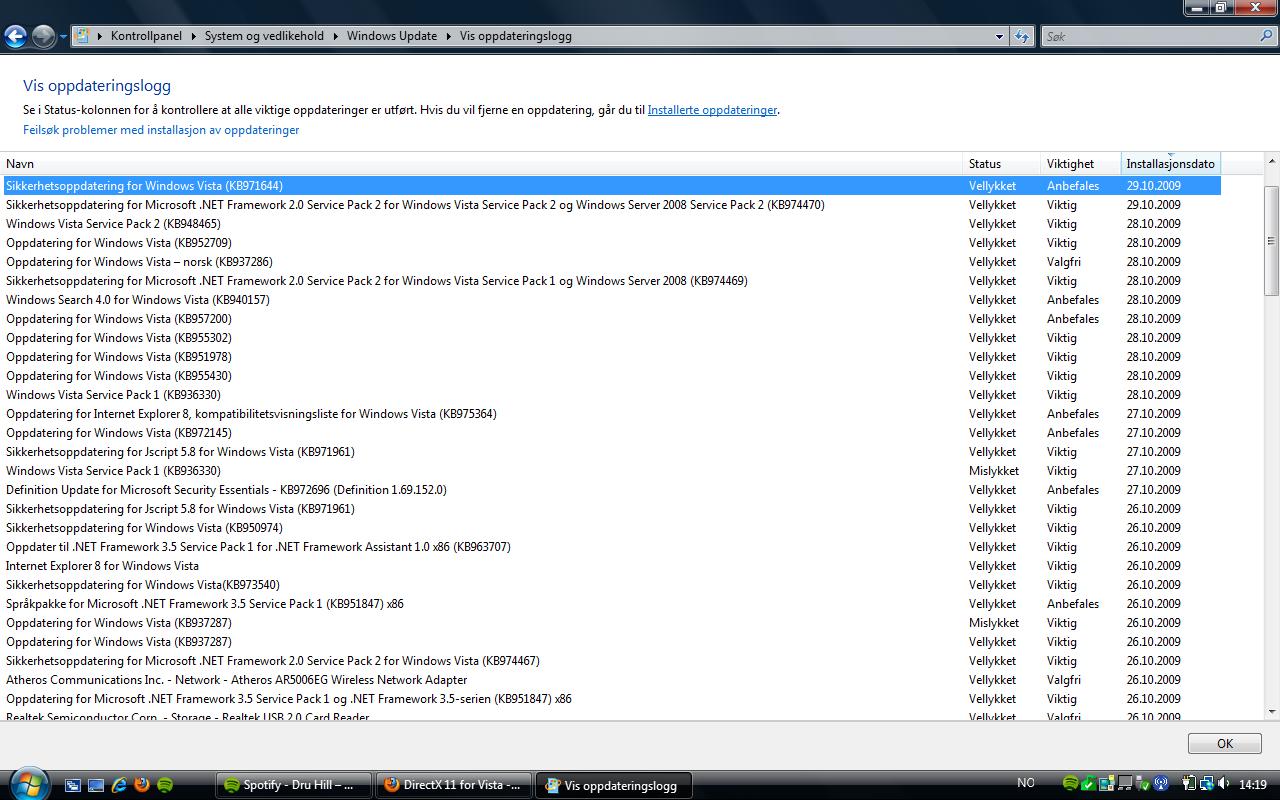Select Oppdatering for Windows Vista (KB972145)

click(612, 433)
